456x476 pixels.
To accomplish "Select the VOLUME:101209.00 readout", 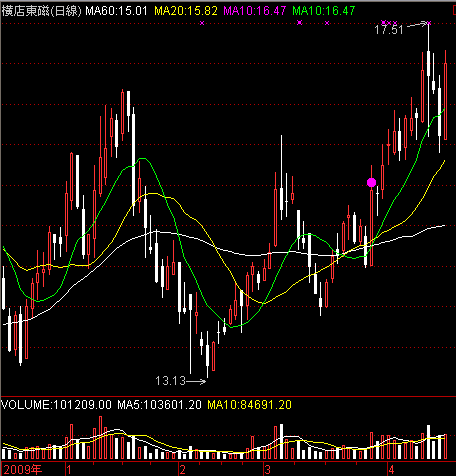I will 57,405.
